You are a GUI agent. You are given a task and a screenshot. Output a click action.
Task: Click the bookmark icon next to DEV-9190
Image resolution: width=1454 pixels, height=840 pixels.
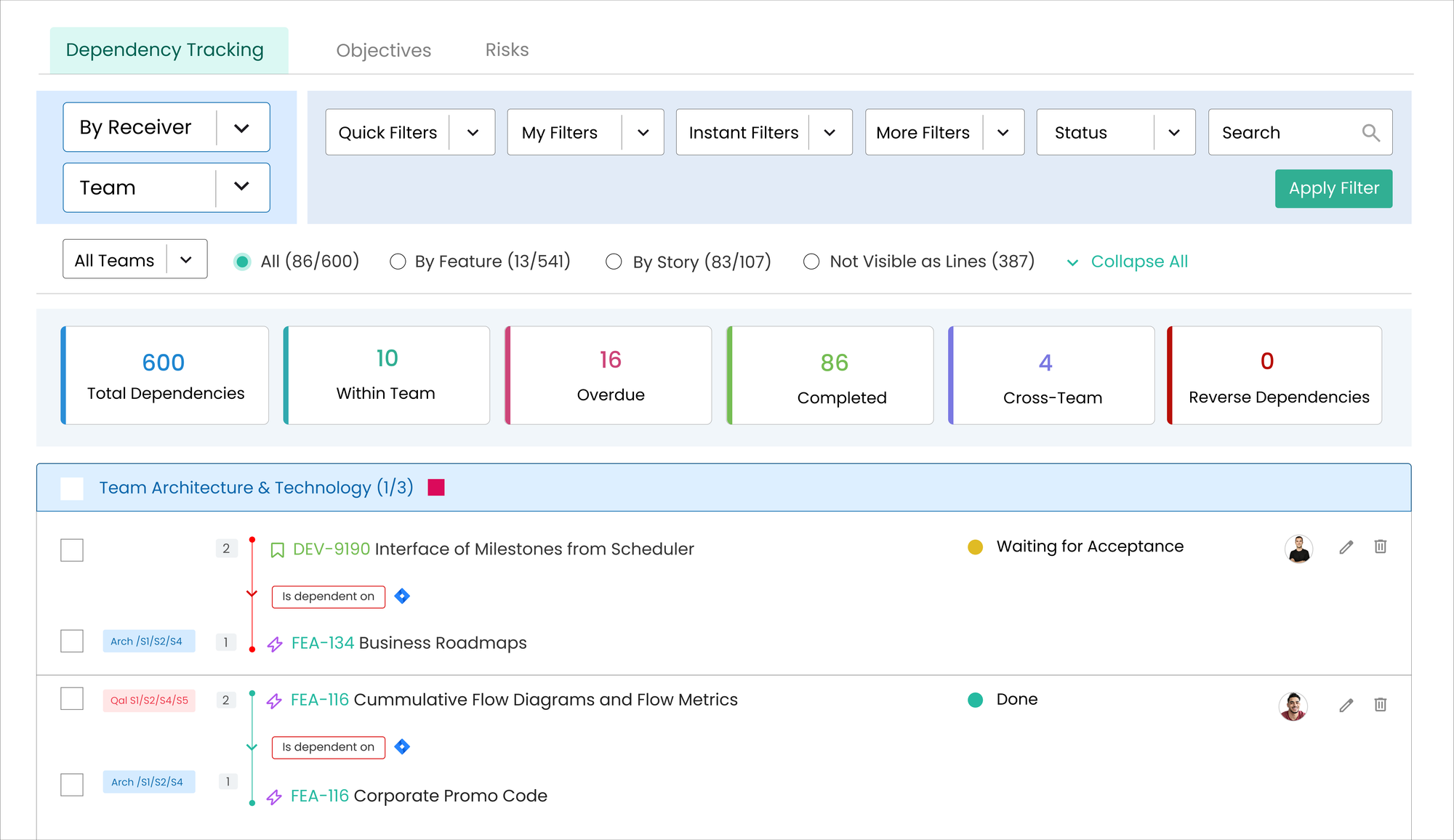[x=276, y=549]
